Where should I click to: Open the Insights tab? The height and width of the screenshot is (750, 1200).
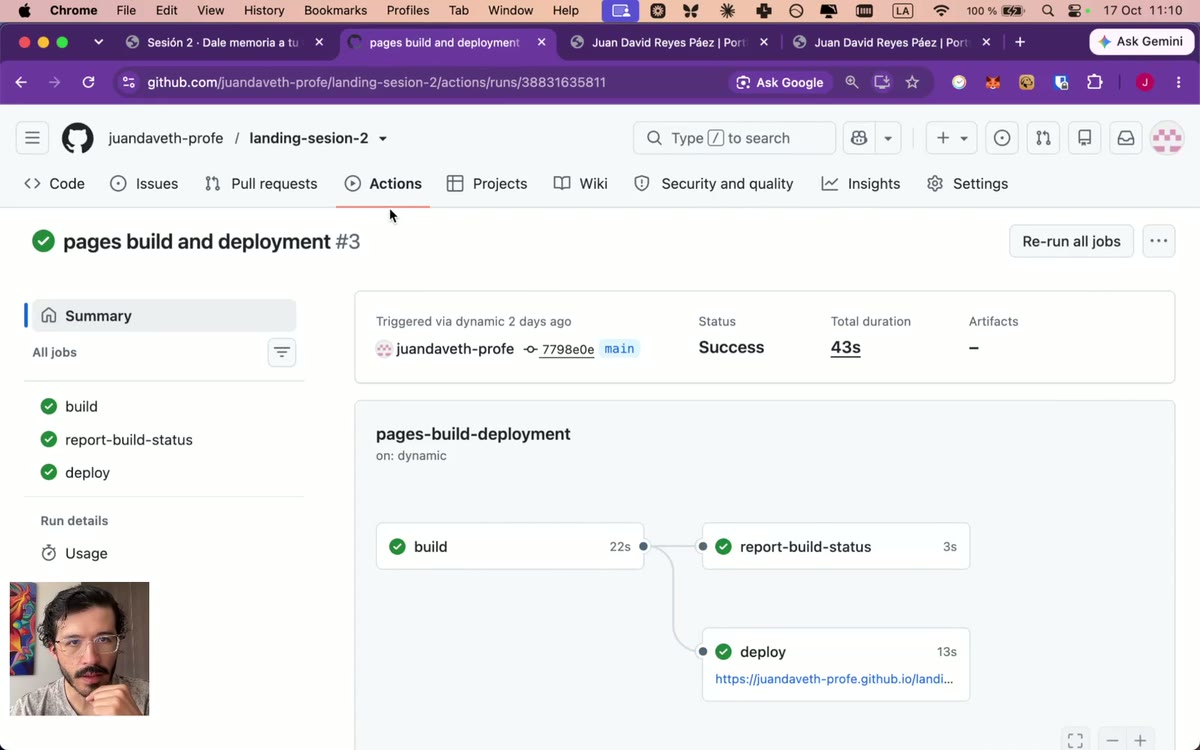pos(861,183)
